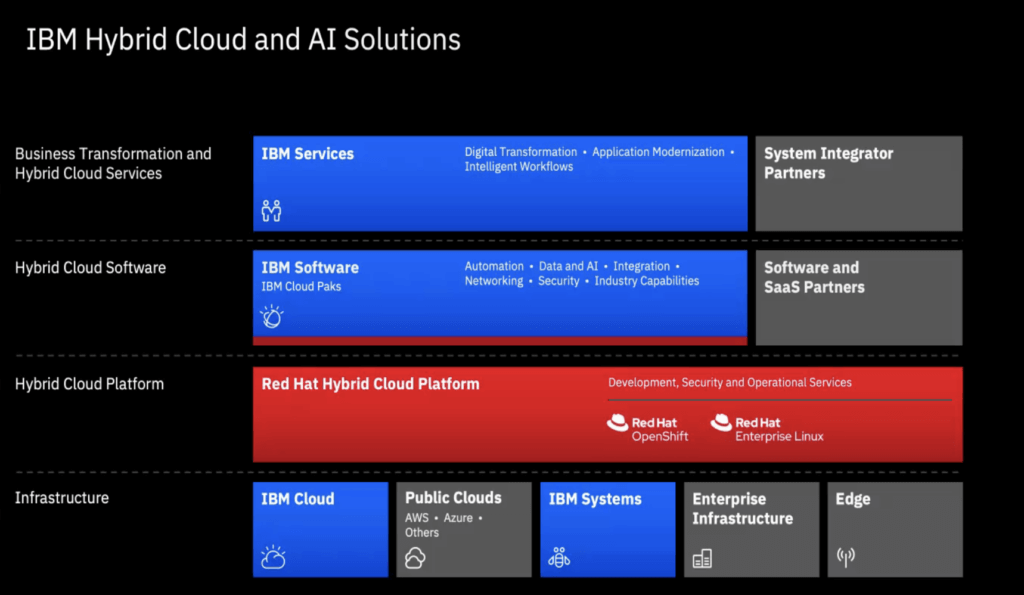Click the IBM Cloud Paks subtitle

pos(301,287)
